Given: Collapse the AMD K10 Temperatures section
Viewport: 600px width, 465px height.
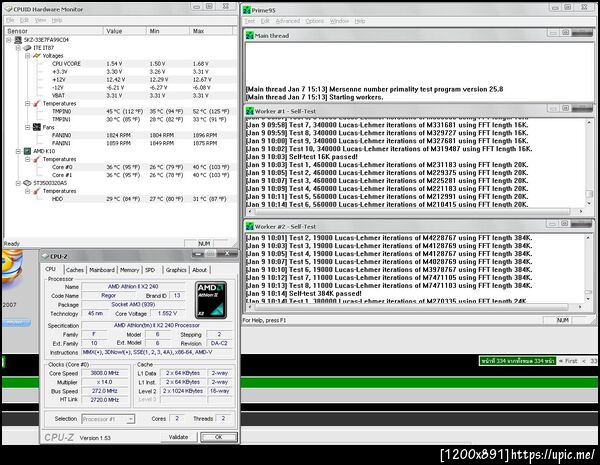Looking at the screenshot, I should 28,159.
